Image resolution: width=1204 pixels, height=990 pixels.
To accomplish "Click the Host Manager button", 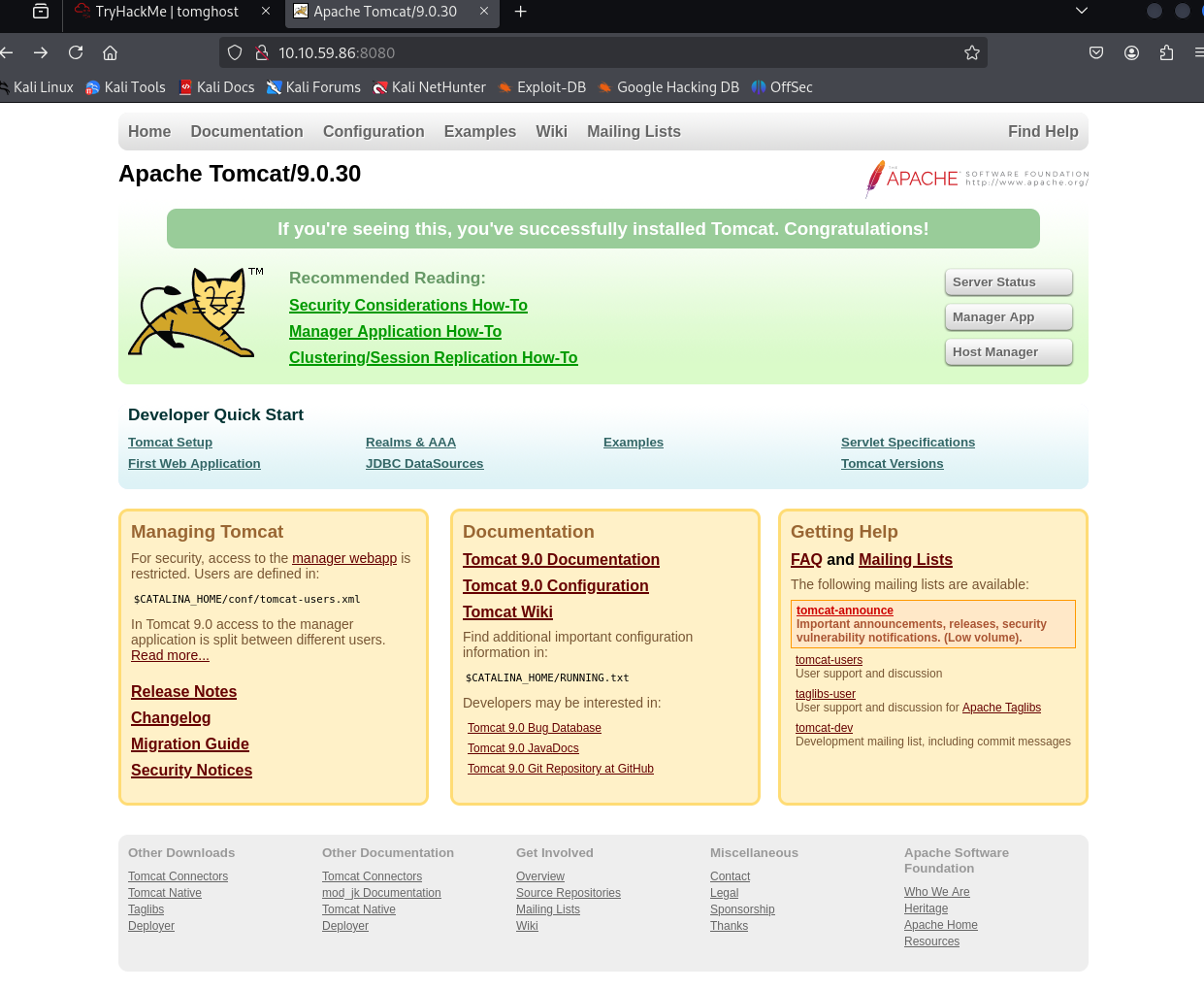I will (x=1008, y=352).
